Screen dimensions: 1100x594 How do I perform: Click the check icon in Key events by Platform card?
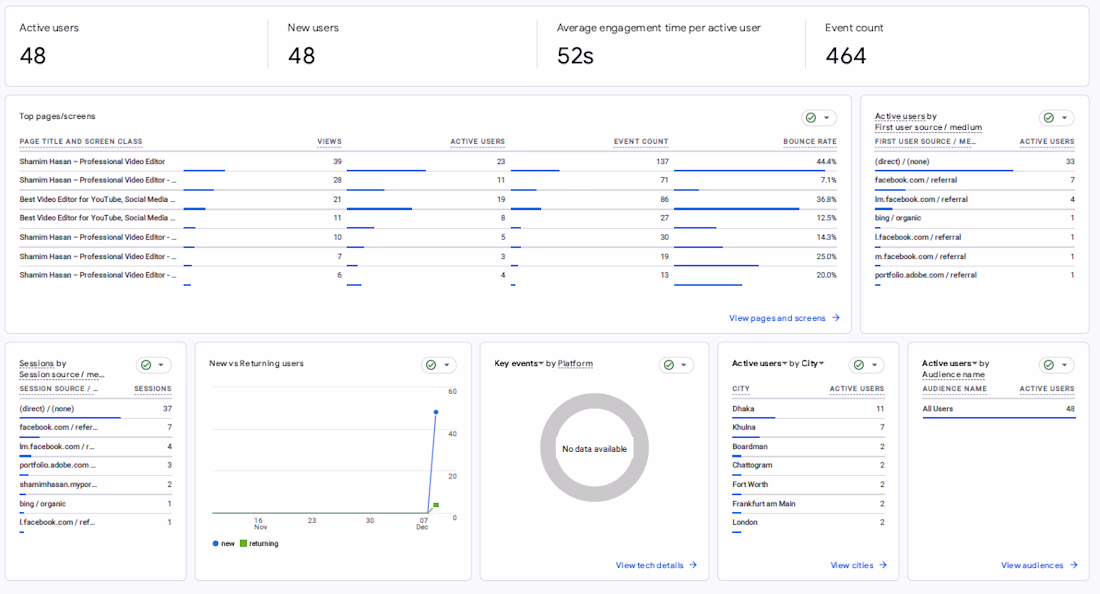coord(669,365)
